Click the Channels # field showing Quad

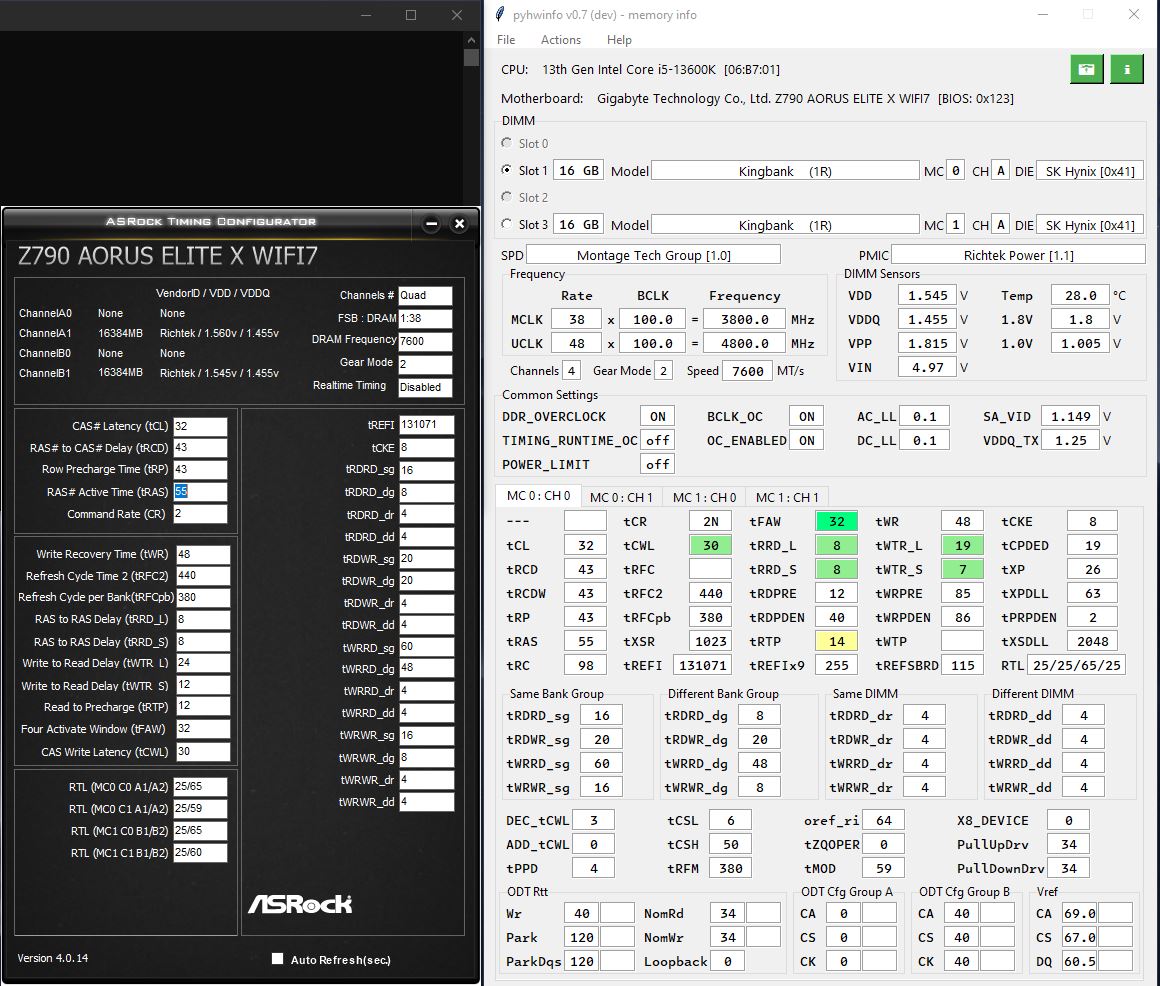point(425,295)
